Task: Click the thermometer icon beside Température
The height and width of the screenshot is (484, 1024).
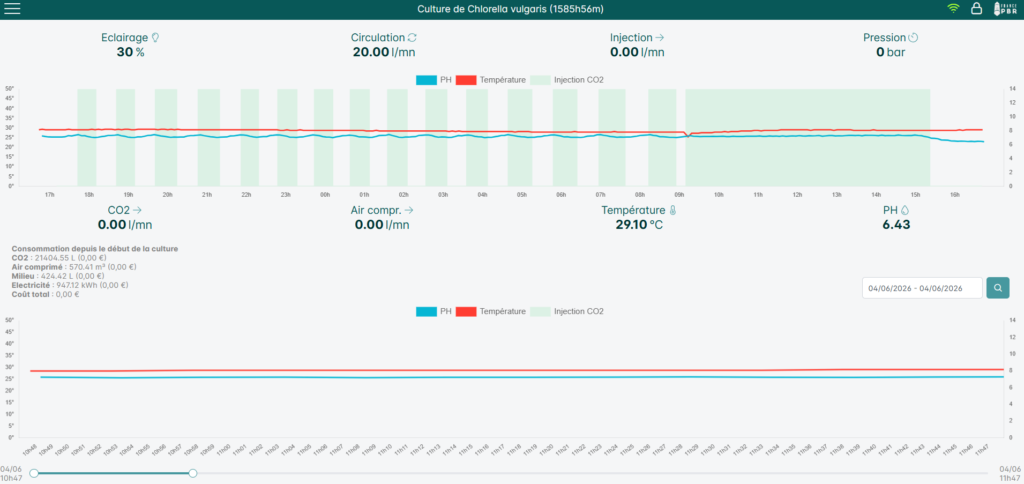Action: pyautogui.click(x=673, y=210)
